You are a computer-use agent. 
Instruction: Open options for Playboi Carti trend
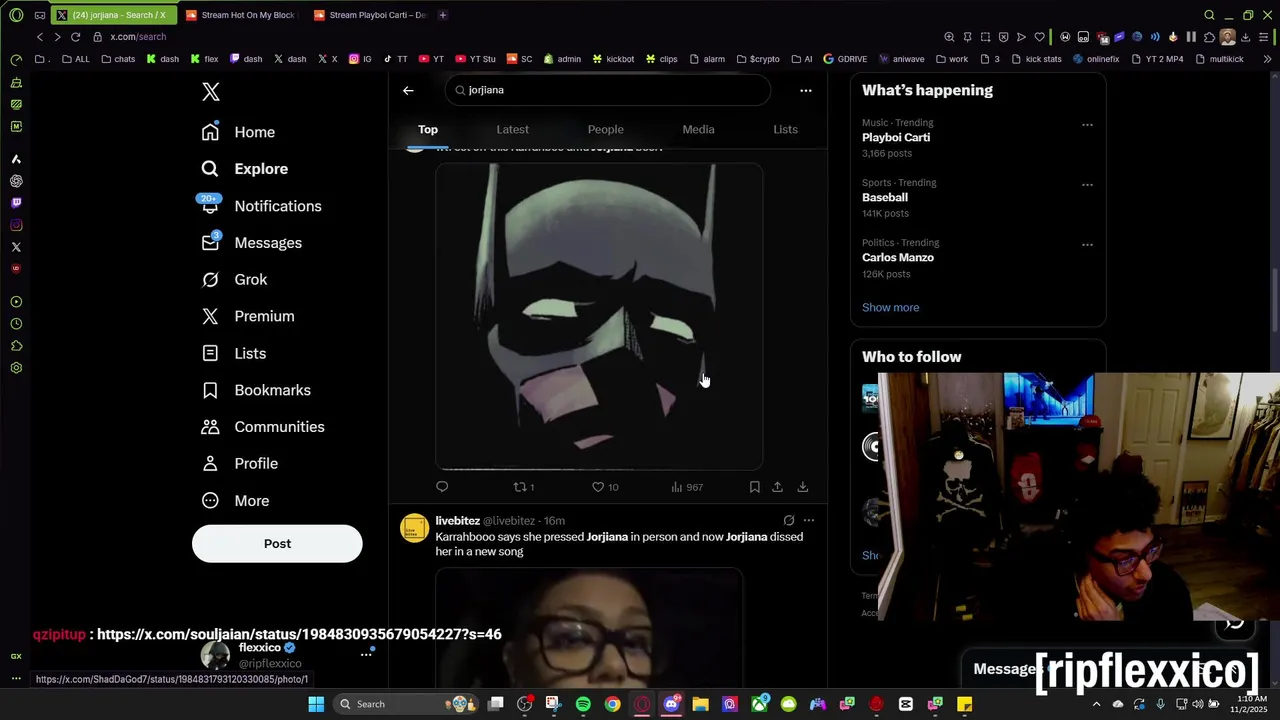pyautogui.click(x=1087, y=125)
